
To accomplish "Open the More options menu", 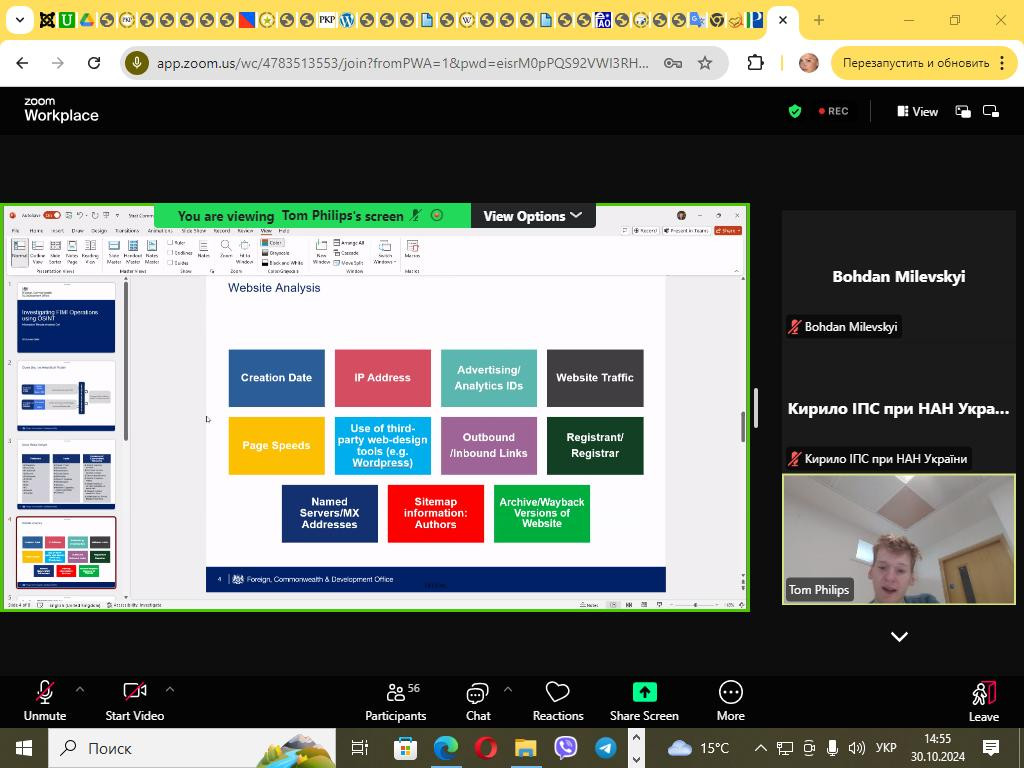I will 730,701.
